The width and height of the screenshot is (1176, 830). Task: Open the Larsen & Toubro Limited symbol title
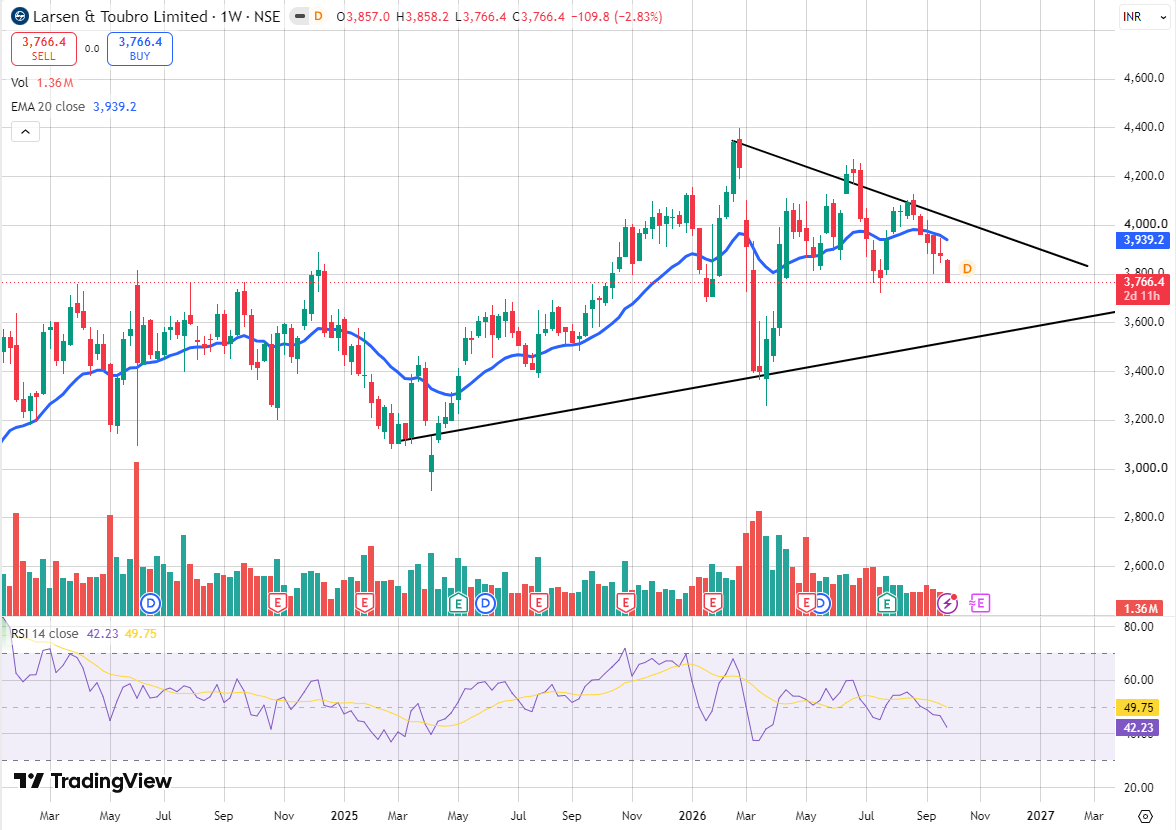pos(156,16)
